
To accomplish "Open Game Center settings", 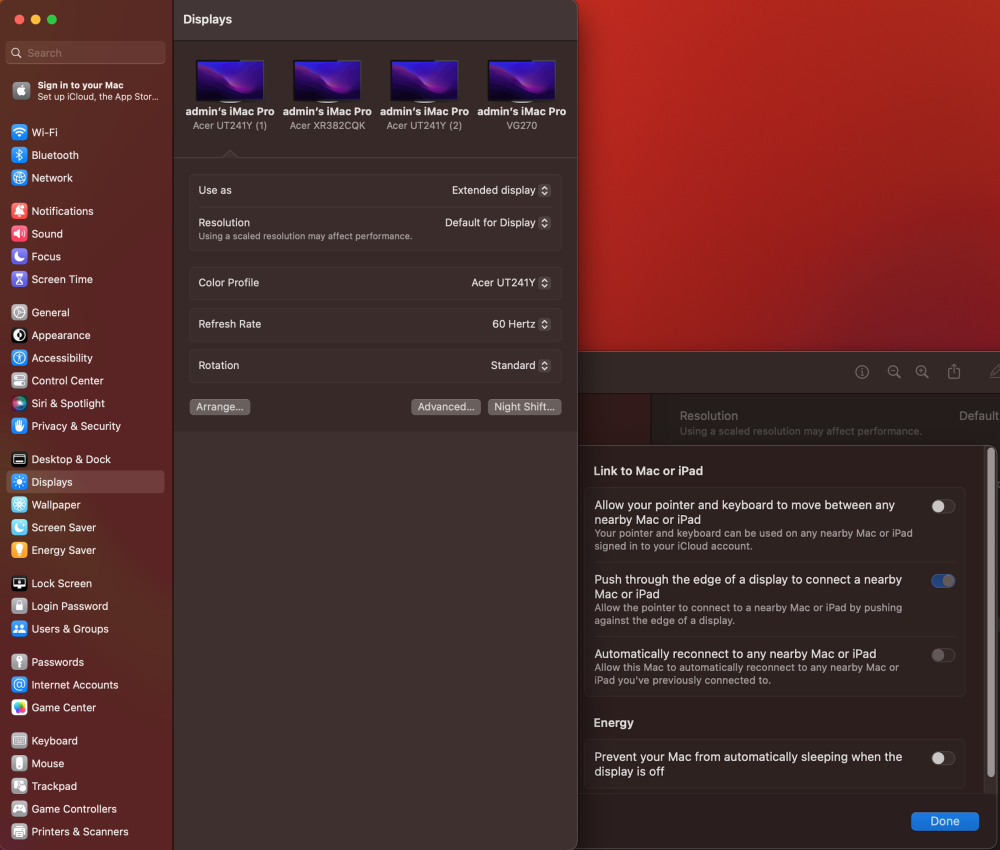I will 85,707.
